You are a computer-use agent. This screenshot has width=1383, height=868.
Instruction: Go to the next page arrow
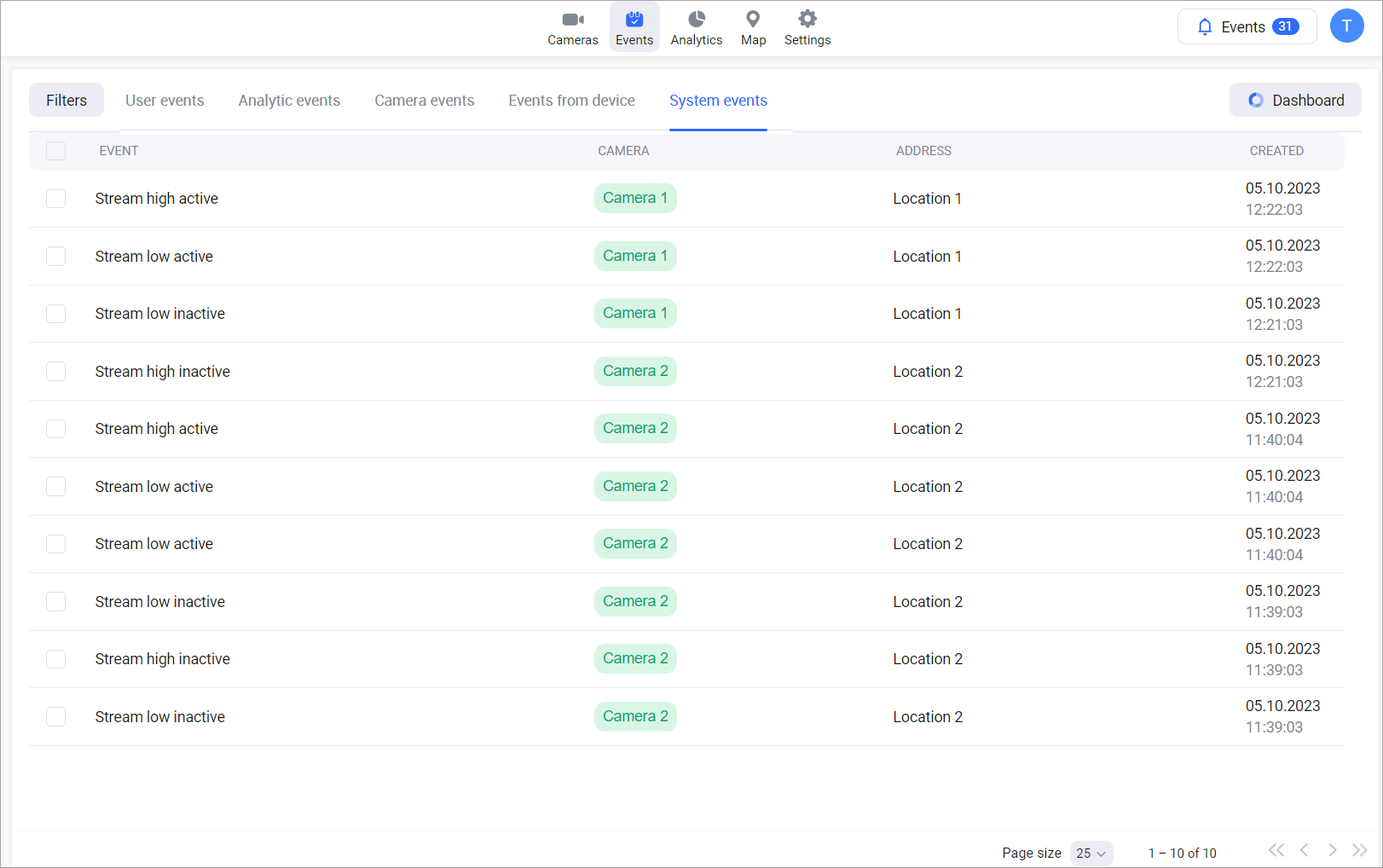1332,850
